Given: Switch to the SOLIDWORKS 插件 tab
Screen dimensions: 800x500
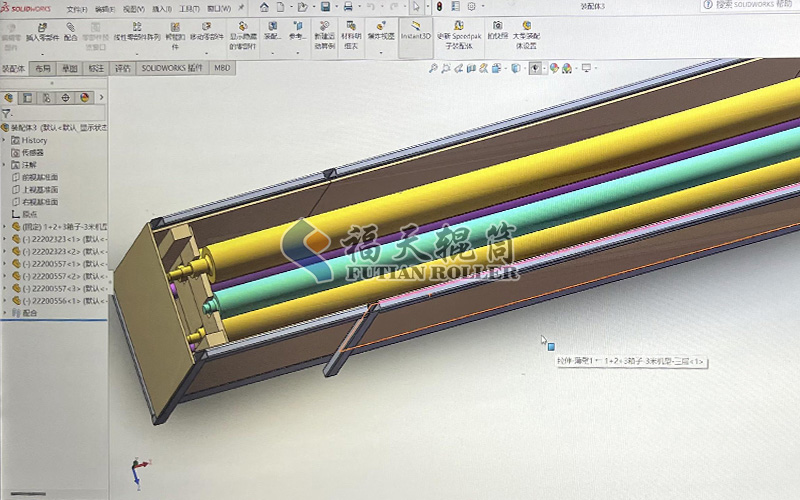Looking at the screenshot, I should click(171, 69).
